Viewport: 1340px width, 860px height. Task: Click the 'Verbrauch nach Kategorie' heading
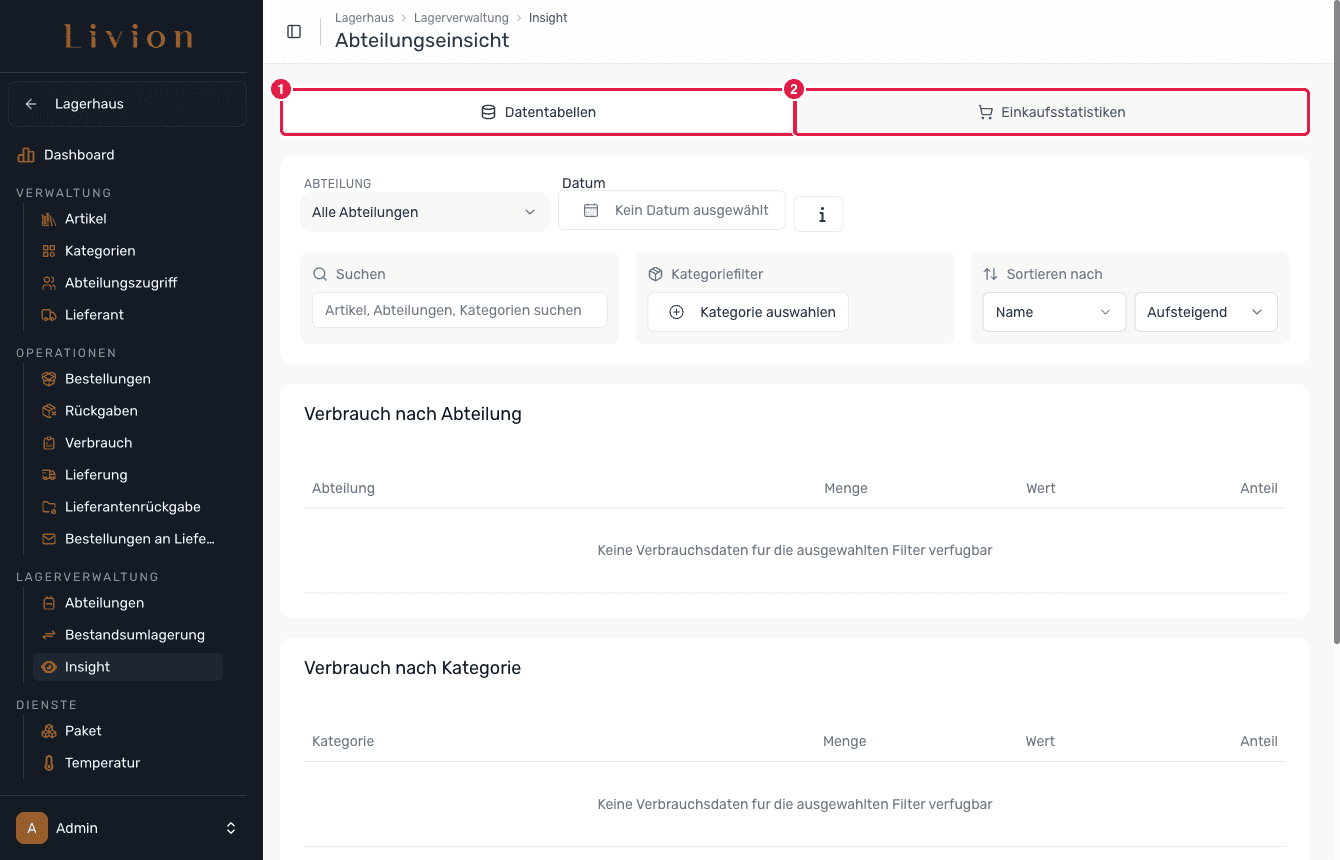(413, 668)
